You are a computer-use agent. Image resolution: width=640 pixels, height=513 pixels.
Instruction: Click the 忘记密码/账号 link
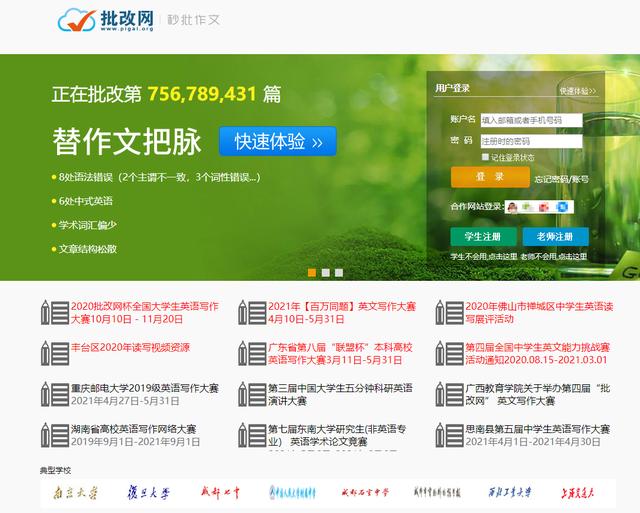561,179
